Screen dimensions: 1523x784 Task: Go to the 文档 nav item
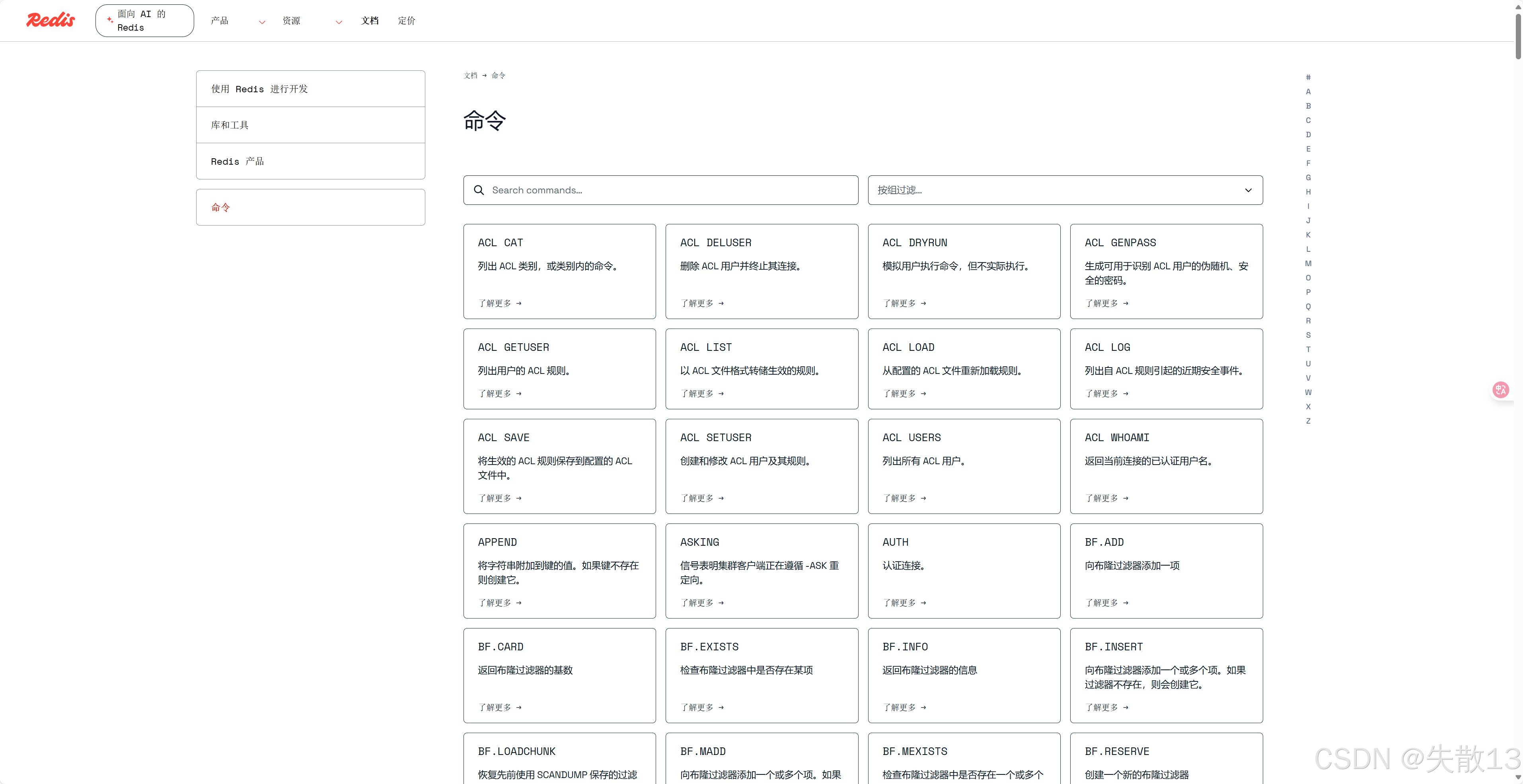pos(370,21)
